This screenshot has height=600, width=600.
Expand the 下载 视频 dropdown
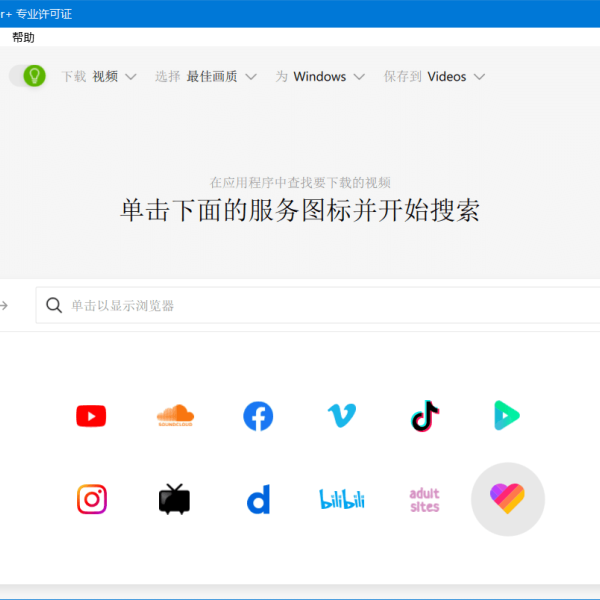[99, 77]
